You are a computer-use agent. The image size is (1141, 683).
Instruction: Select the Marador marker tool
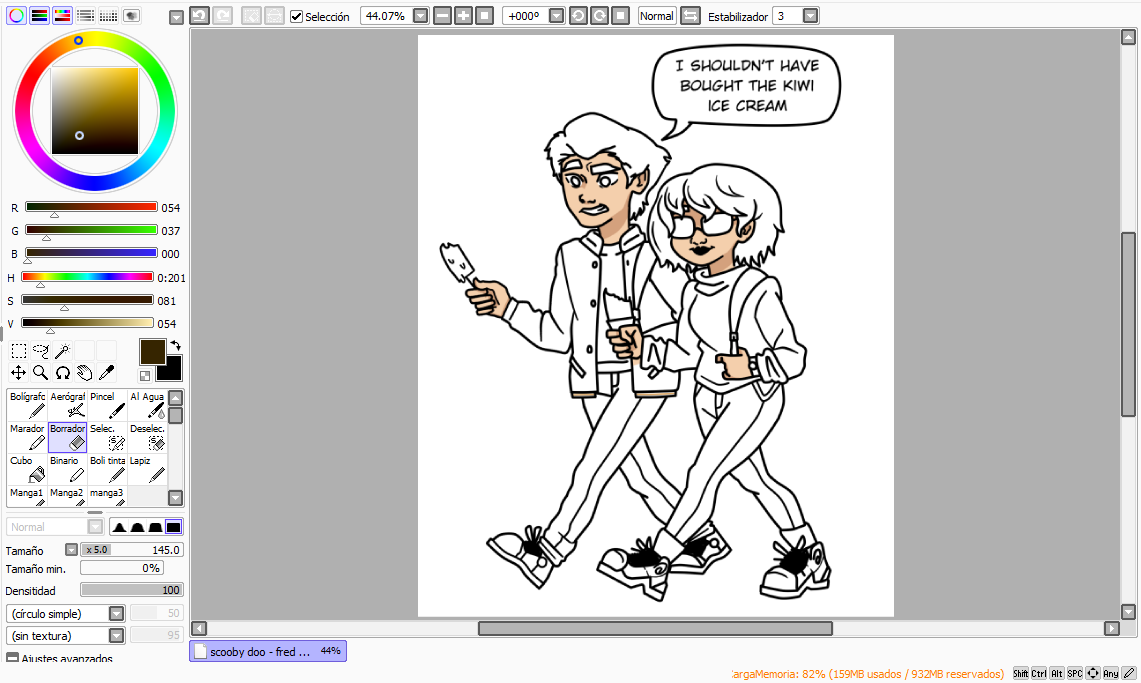tap(27, 437)
